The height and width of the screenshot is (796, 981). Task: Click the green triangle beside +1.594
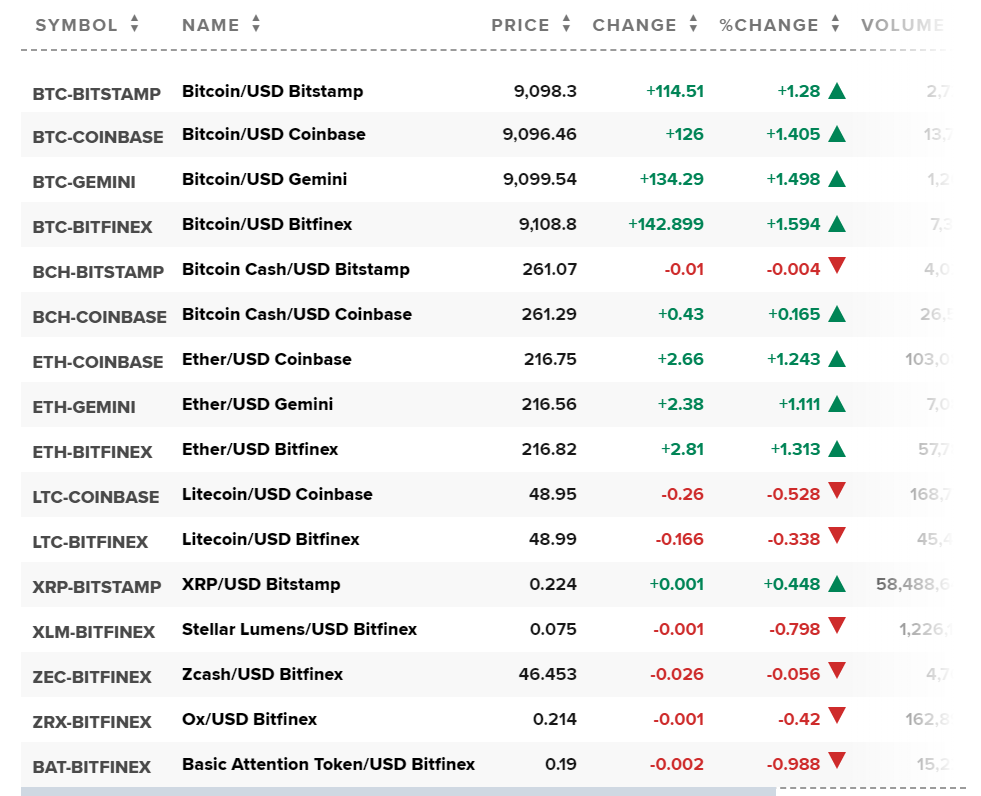click(836, 224)
